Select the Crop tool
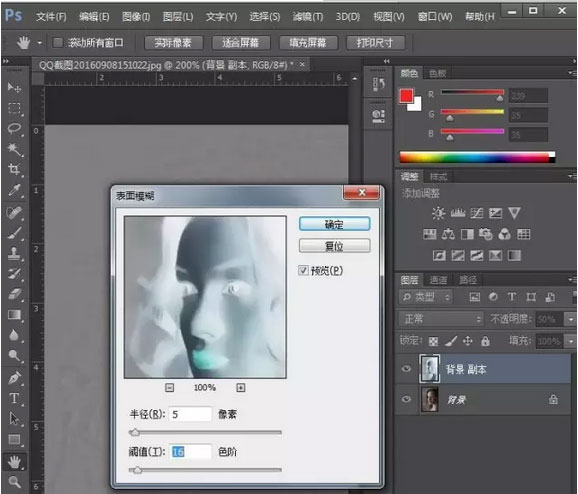 click(x=14, y=169)
